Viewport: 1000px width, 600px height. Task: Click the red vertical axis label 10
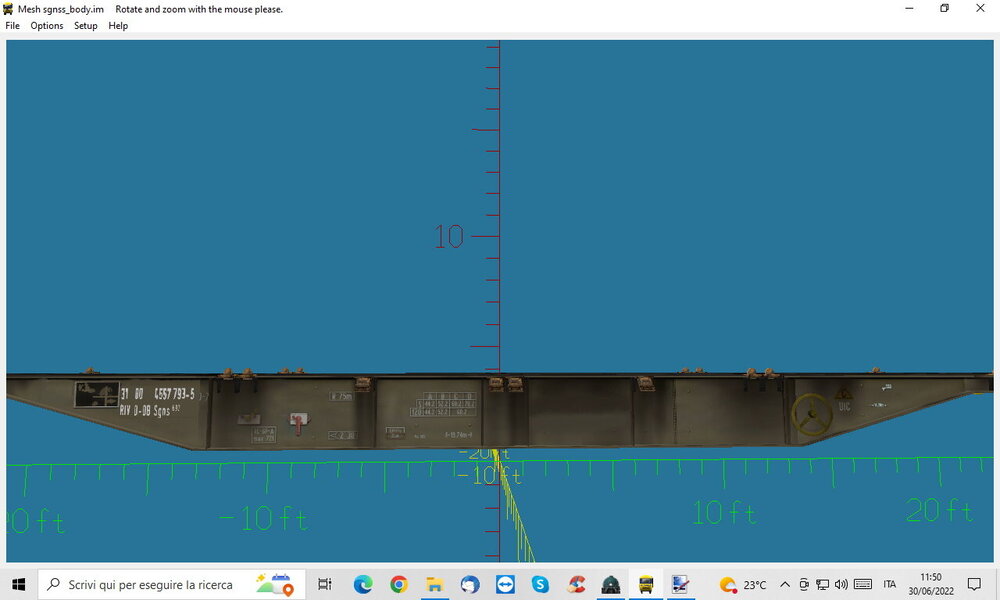tap(448, 237)
